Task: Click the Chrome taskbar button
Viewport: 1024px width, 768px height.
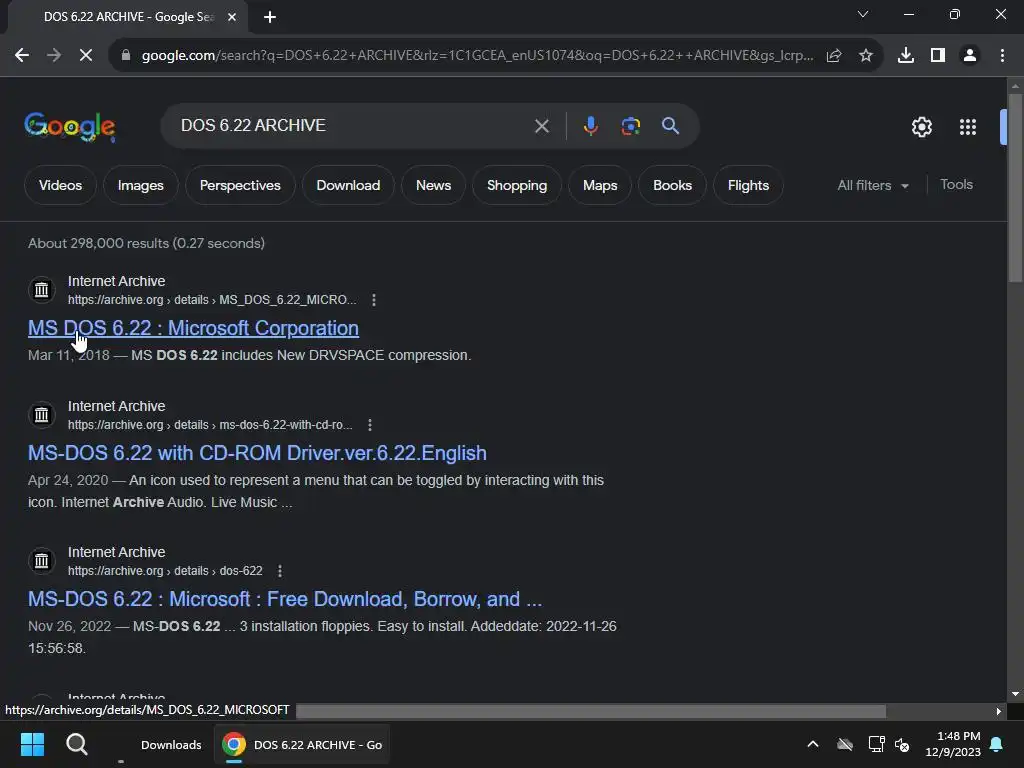Action: 302,744
